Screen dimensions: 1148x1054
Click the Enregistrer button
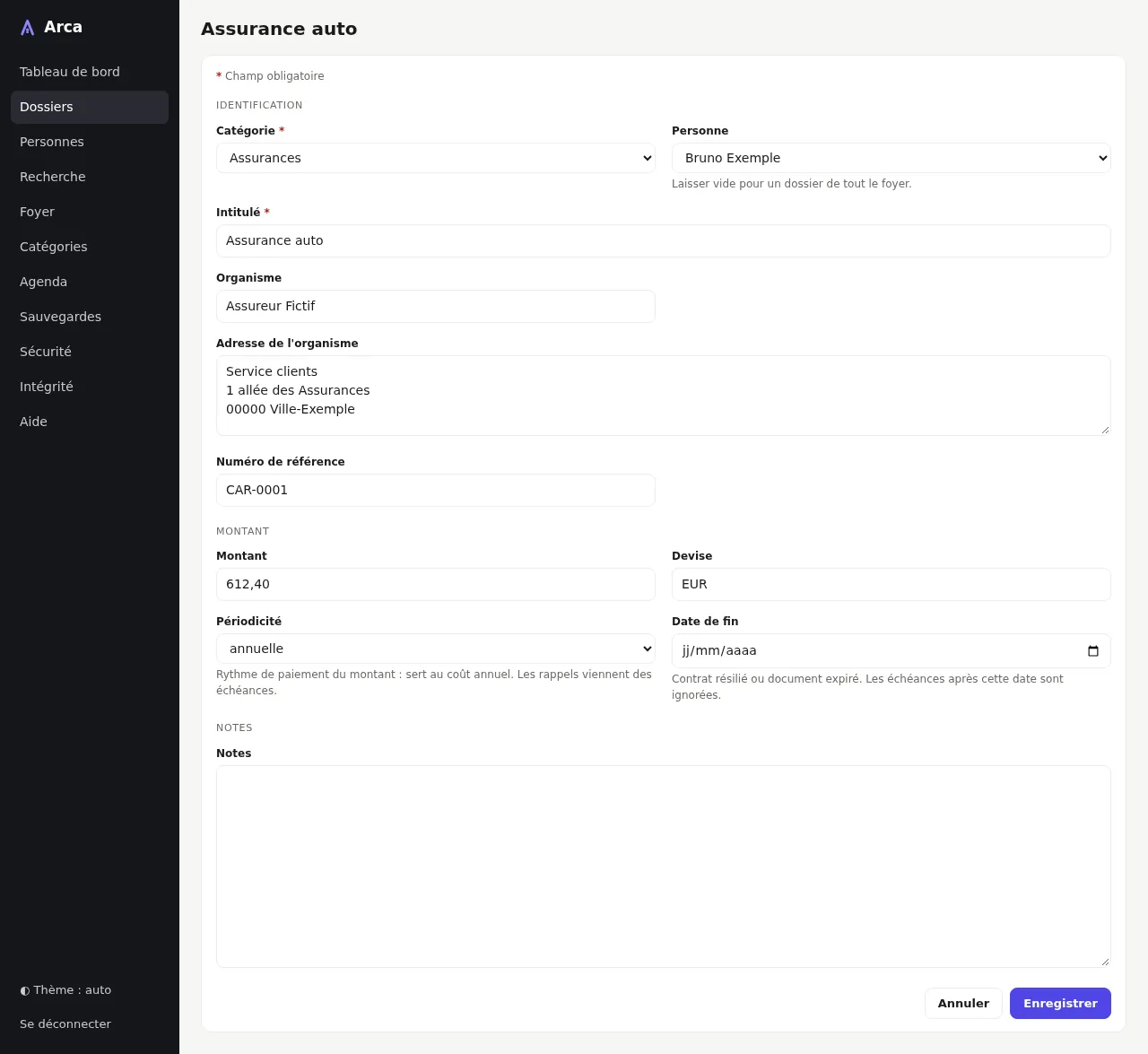click(1060, 1003)
